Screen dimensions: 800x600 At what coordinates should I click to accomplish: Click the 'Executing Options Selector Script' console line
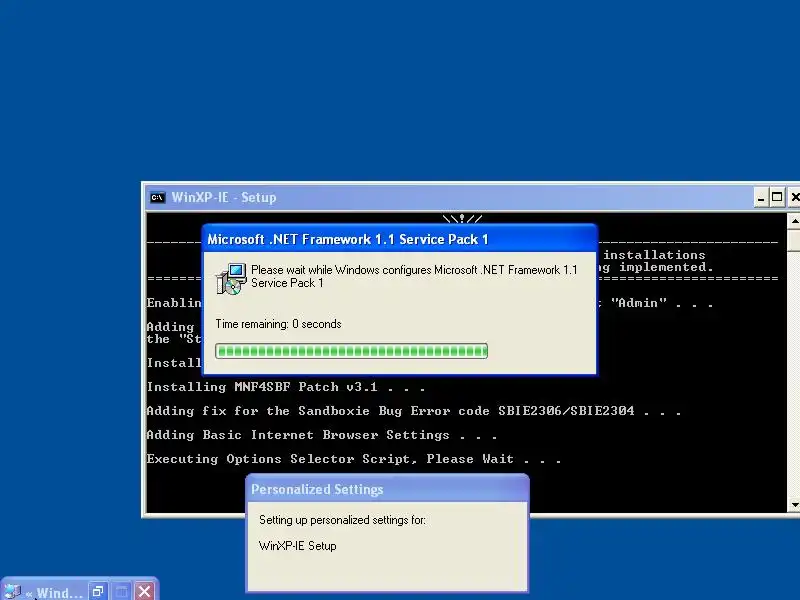click(x=354, y=459)
